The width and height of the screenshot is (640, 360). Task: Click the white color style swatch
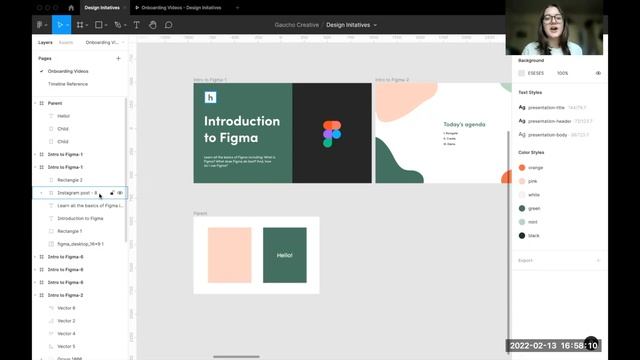(522, 195)
